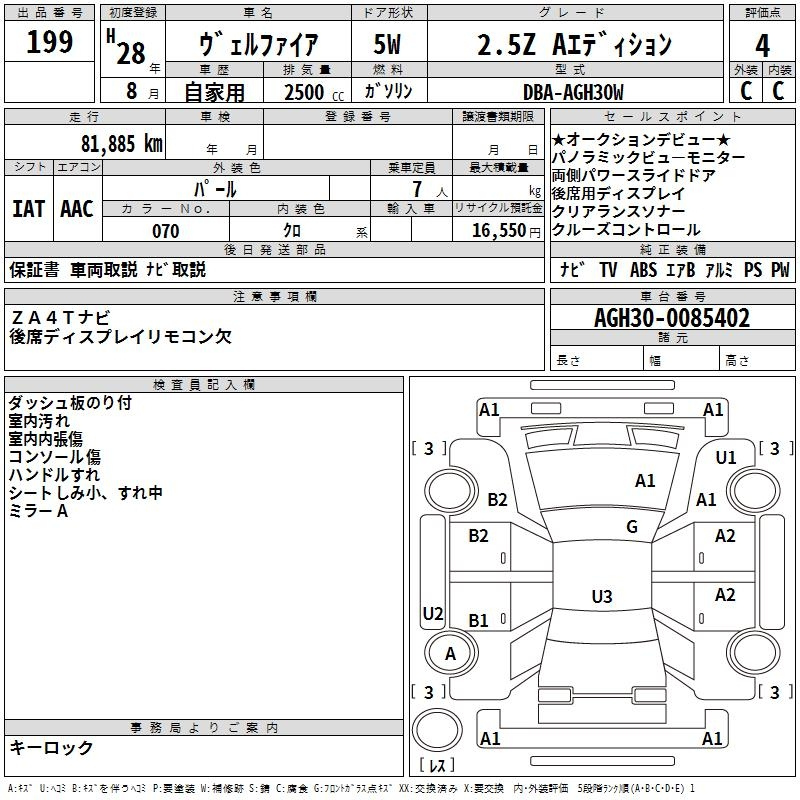Select the mileage 81,885 km
Image resolution: width=800 pixels, height=800 pixels.
121,144
